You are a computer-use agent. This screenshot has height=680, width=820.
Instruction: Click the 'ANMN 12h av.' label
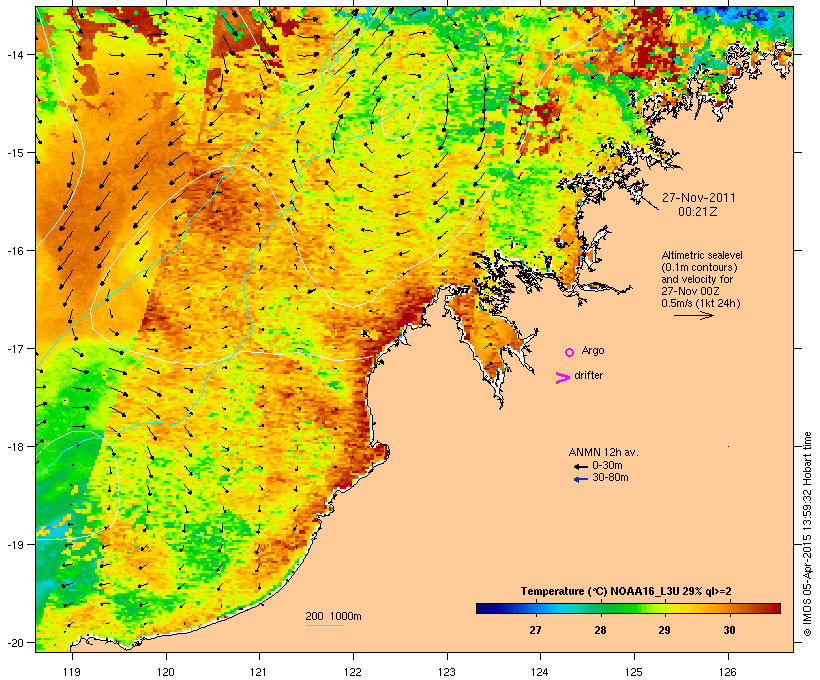point(603,452)
